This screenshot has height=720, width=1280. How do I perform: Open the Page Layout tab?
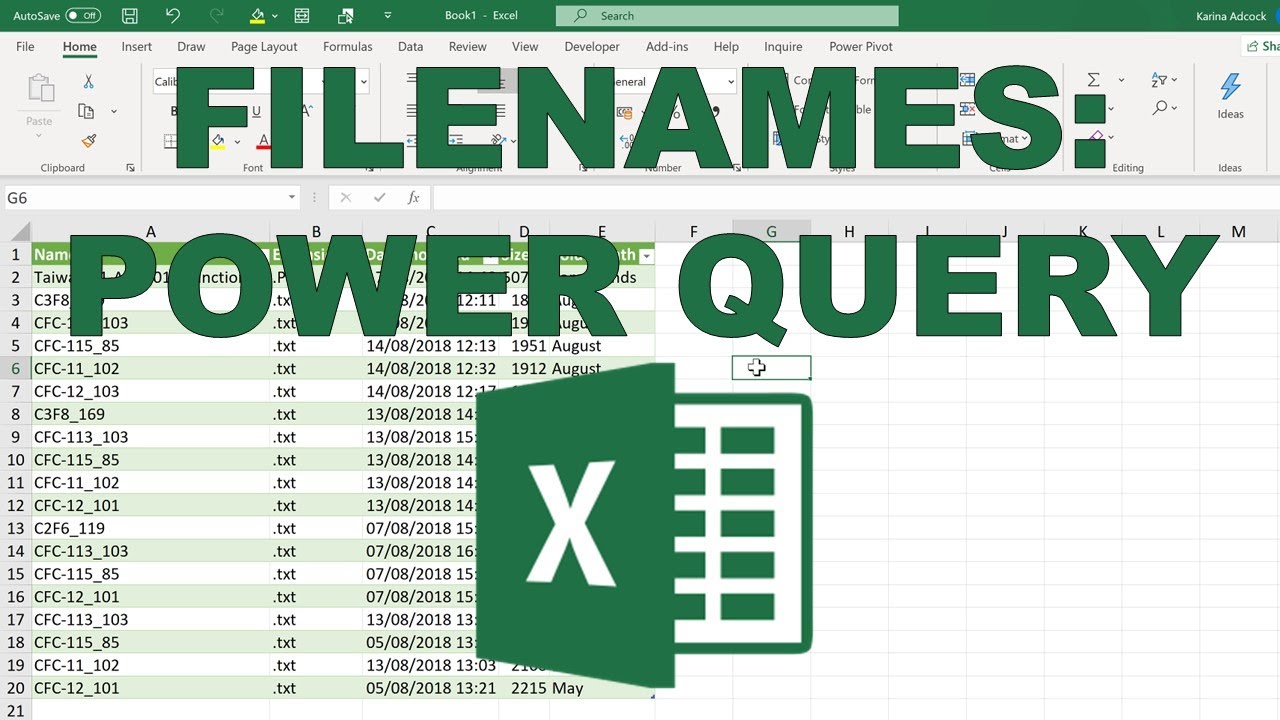tap(264, 46)
